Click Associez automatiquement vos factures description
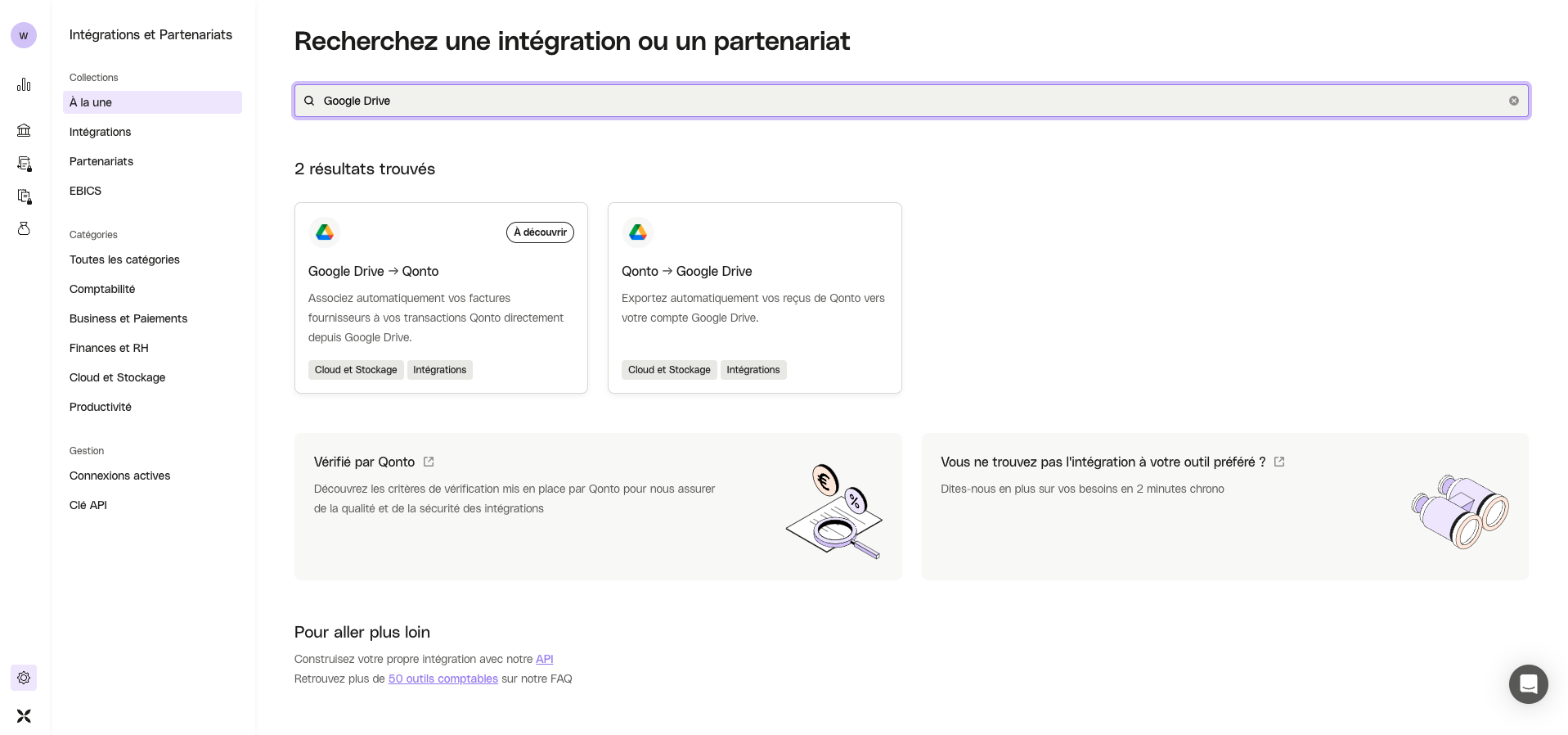The width and height of the screenshot is (1568, 735). point(436,318)
